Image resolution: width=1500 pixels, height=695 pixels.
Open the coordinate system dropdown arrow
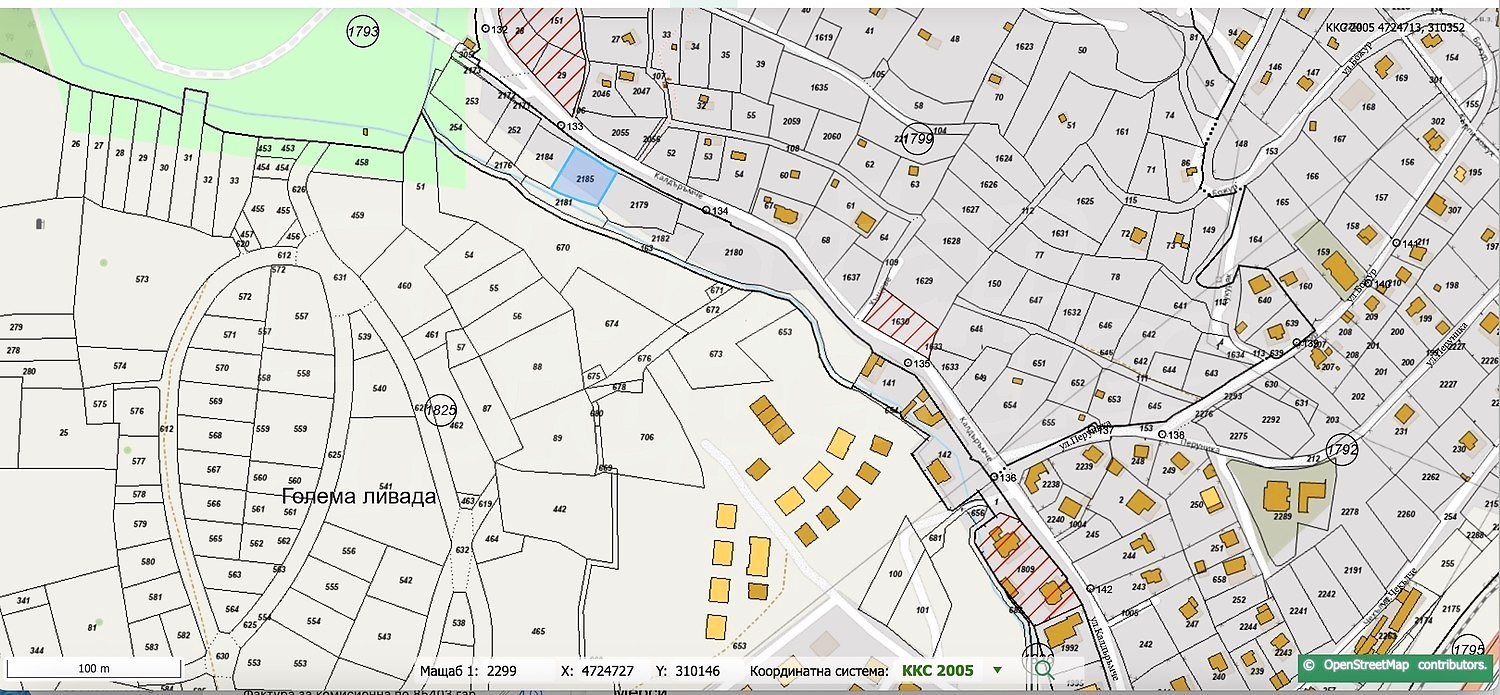(996, 670)
